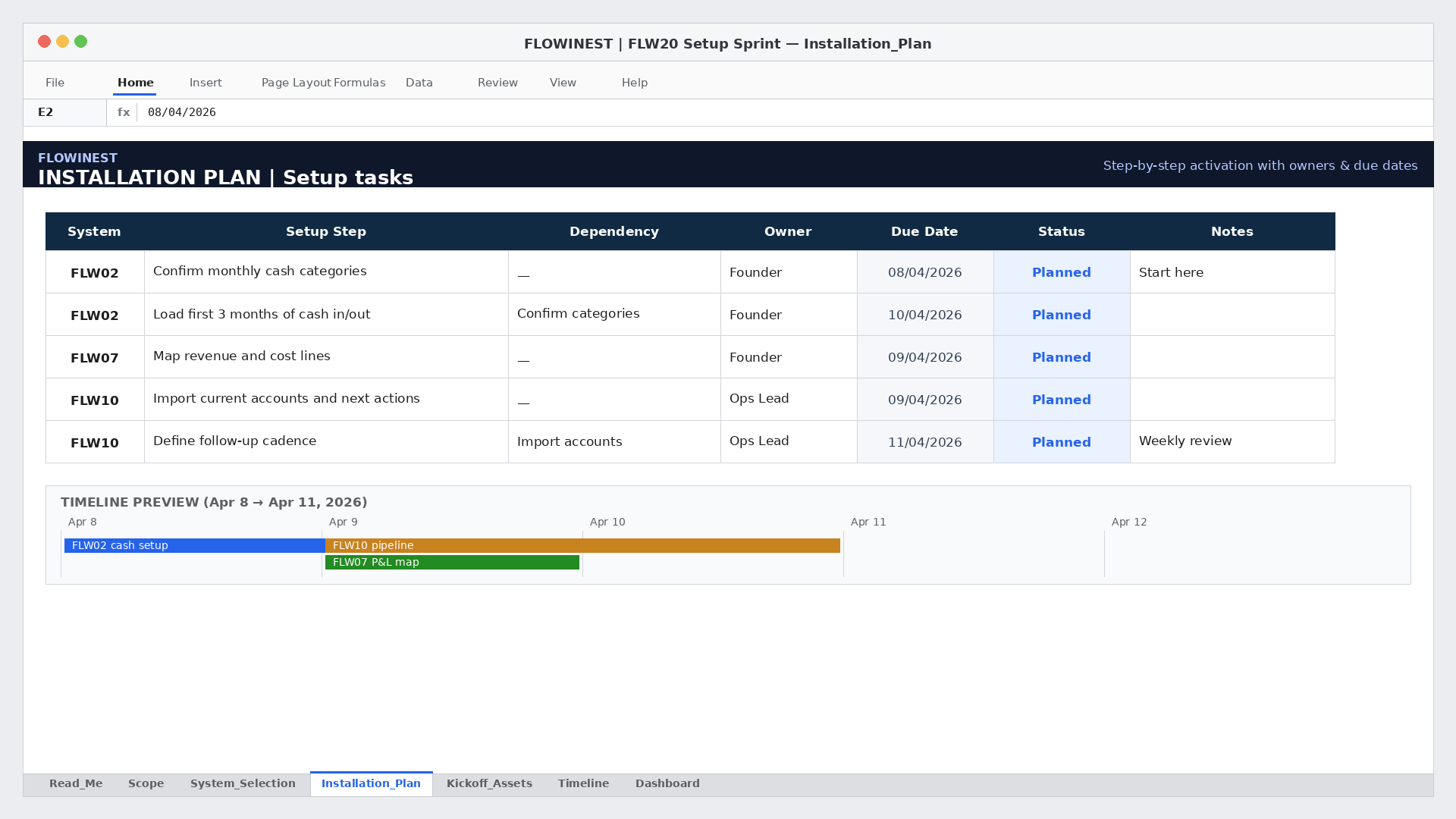The image size is (1456, 819).
Task: Click the fx function icon
Action: click(x=124, y=112)
